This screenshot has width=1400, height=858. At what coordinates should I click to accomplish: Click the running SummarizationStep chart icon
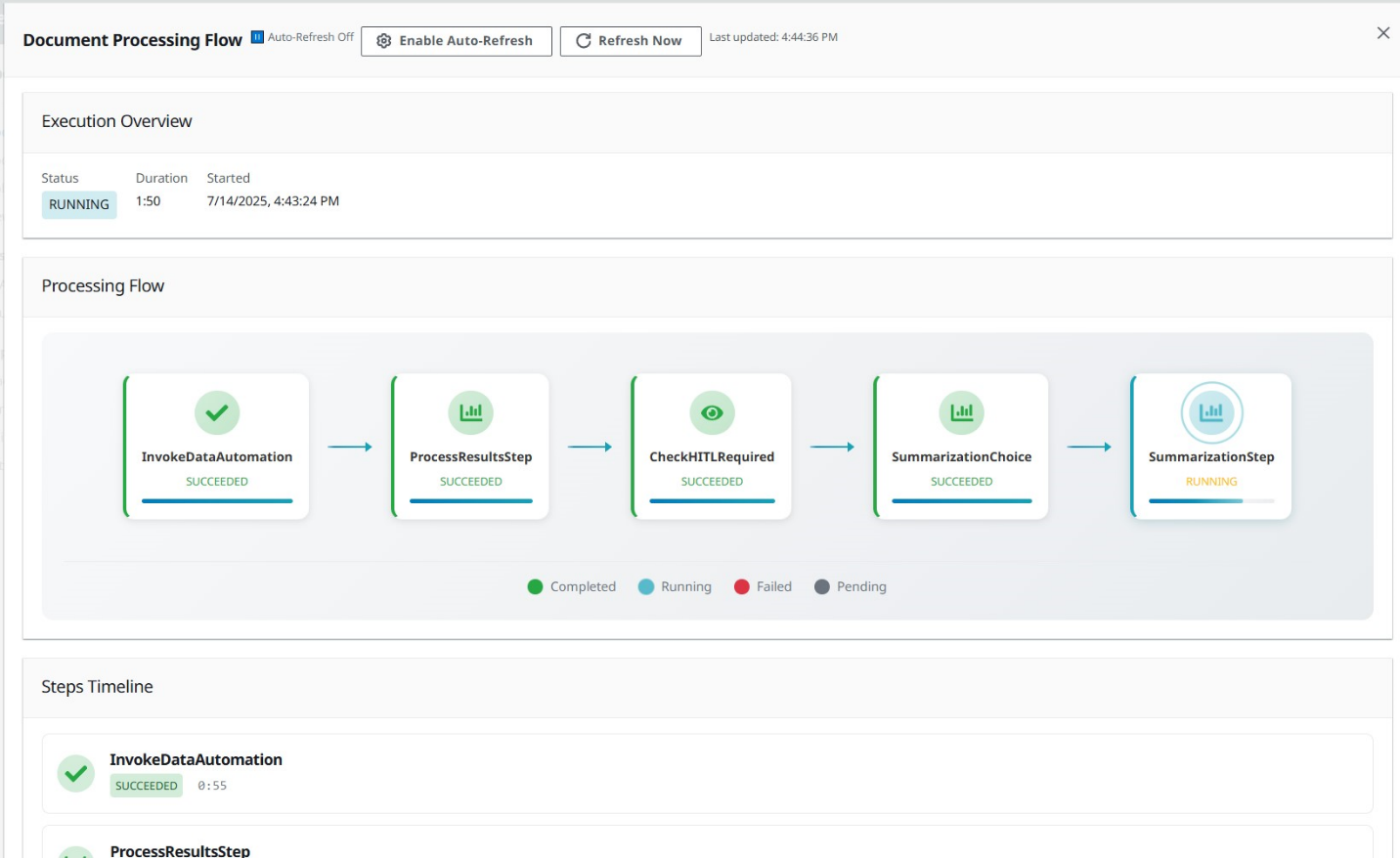pos(1211,412)
